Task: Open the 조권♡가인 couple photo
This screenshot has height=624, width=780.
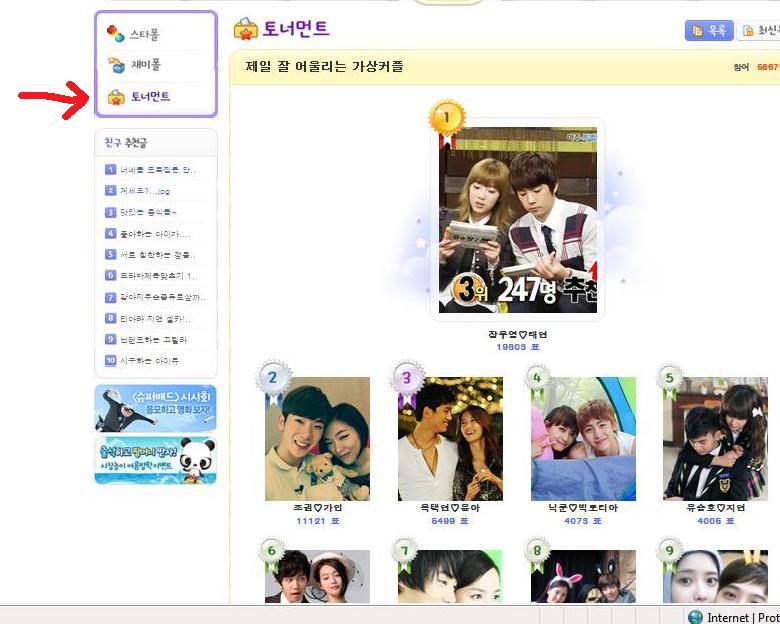Action: (317, 439)
